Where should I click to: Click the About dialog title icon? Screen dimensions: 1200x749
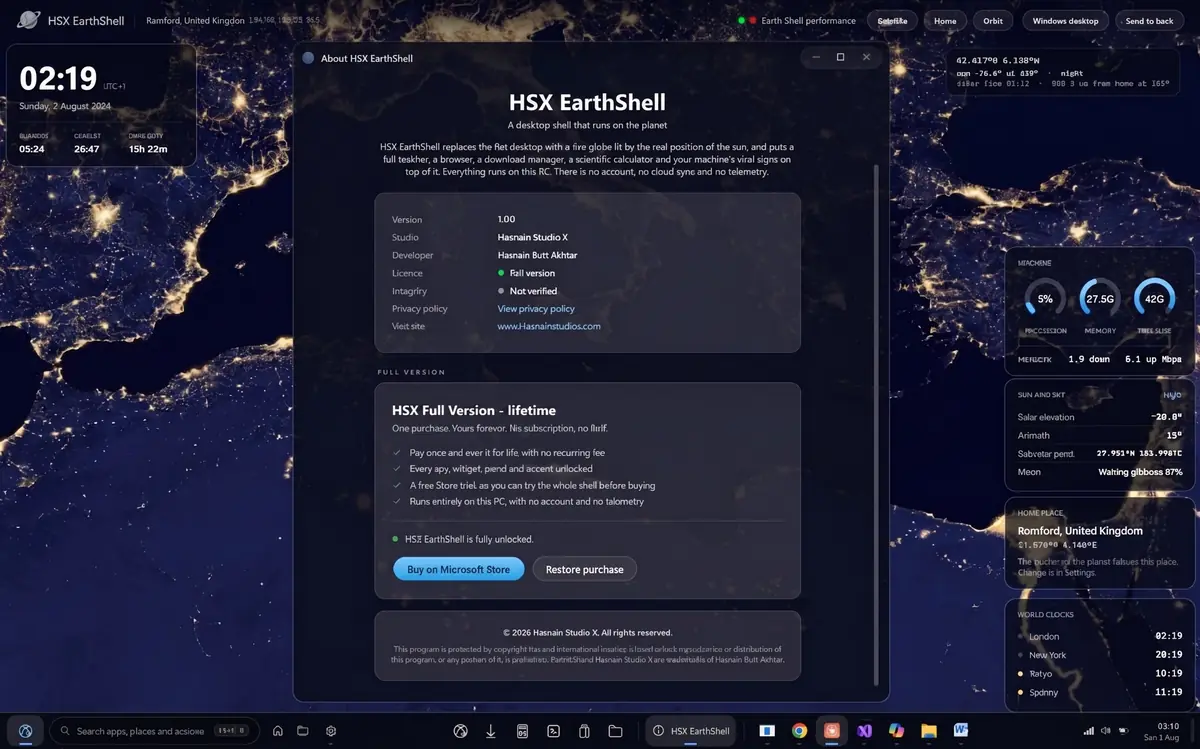[x=308, y=58]
